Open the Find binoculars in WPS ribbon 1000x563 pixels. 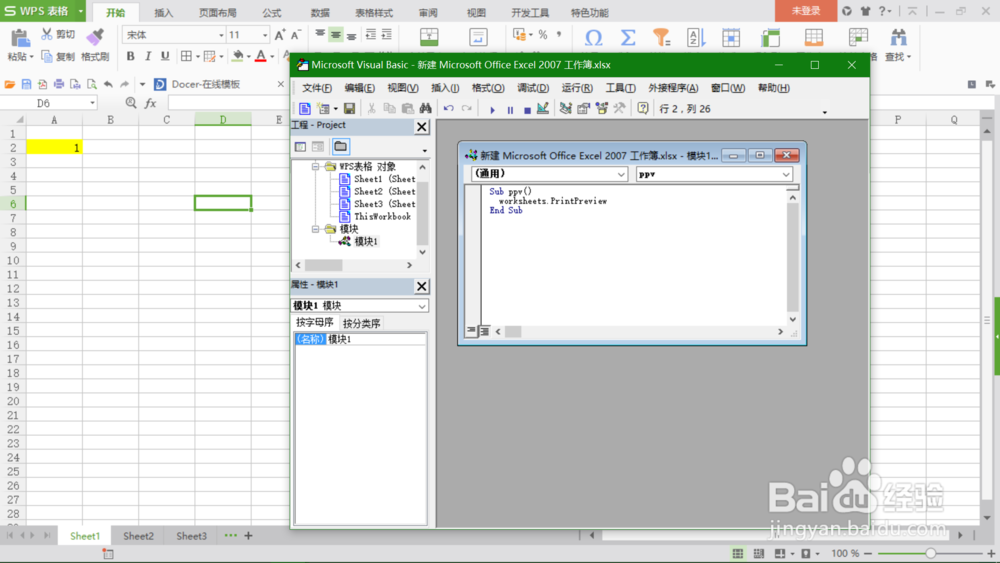tap(898, 38)
